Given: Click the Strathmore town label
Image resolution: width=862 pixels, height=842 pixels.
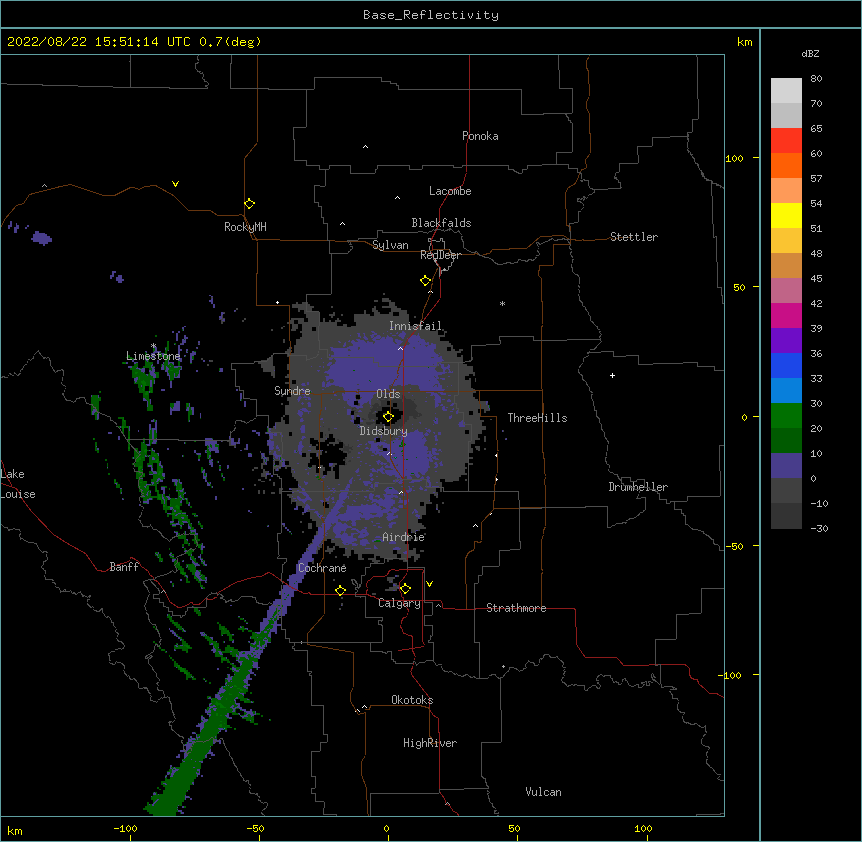Looking at the screenshot, I should pyautogui.click(x=516, y=608).
